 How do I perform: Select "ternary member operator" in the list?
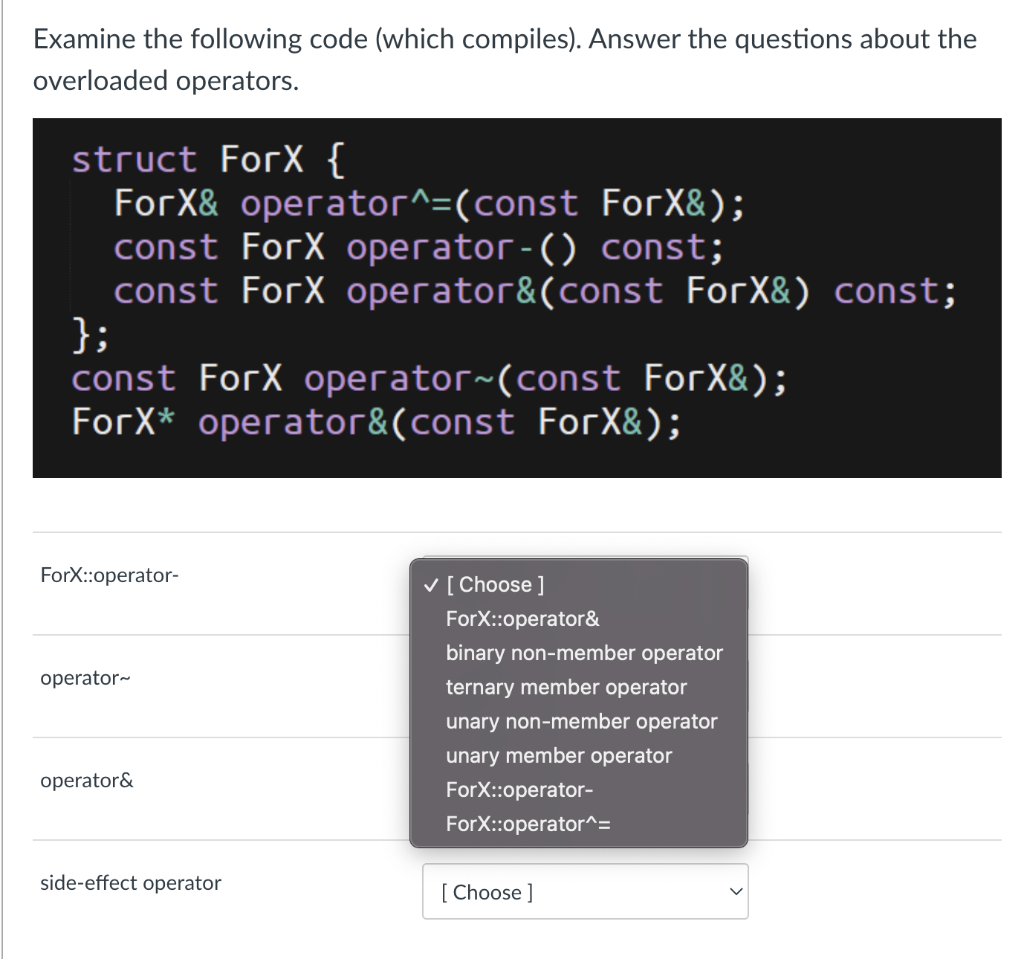click(567, 687)
